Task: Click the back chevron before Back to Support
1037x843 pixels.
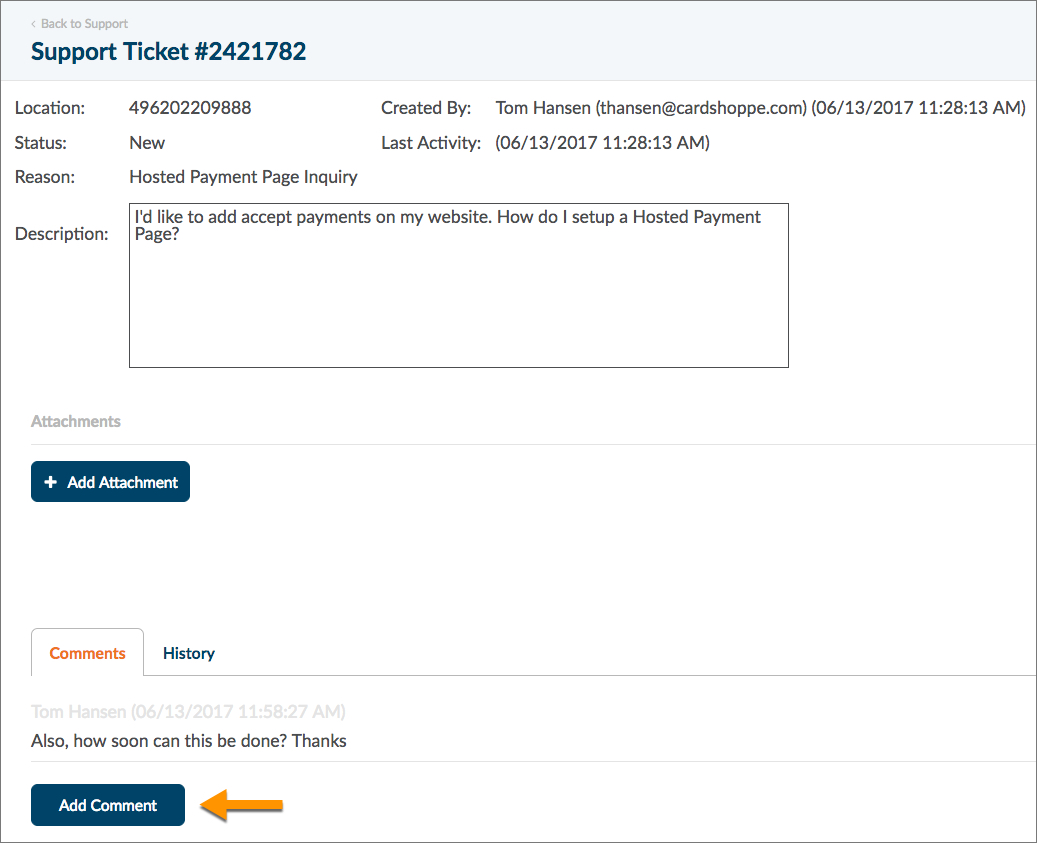Action: click(x=34, y=23)
